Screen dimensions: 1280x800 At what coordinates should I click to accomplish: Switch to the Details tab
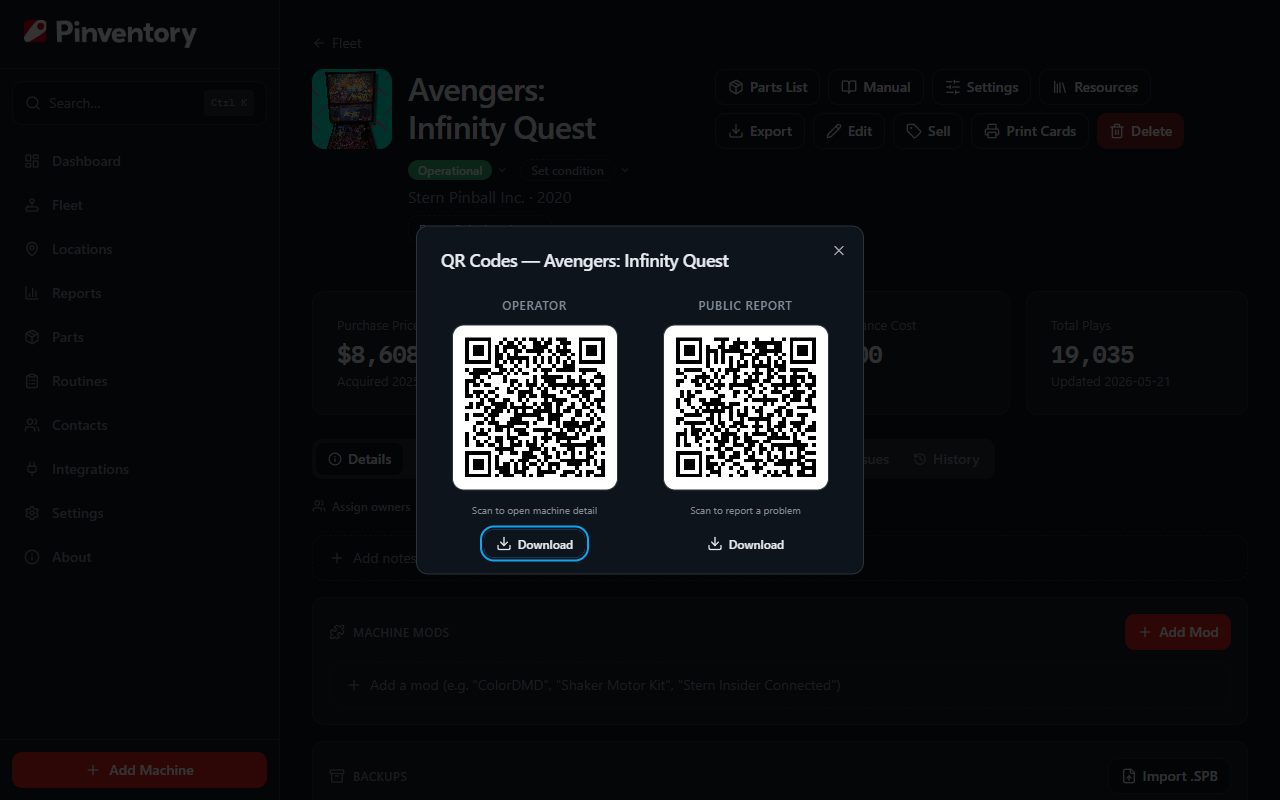tap(359, 459)
